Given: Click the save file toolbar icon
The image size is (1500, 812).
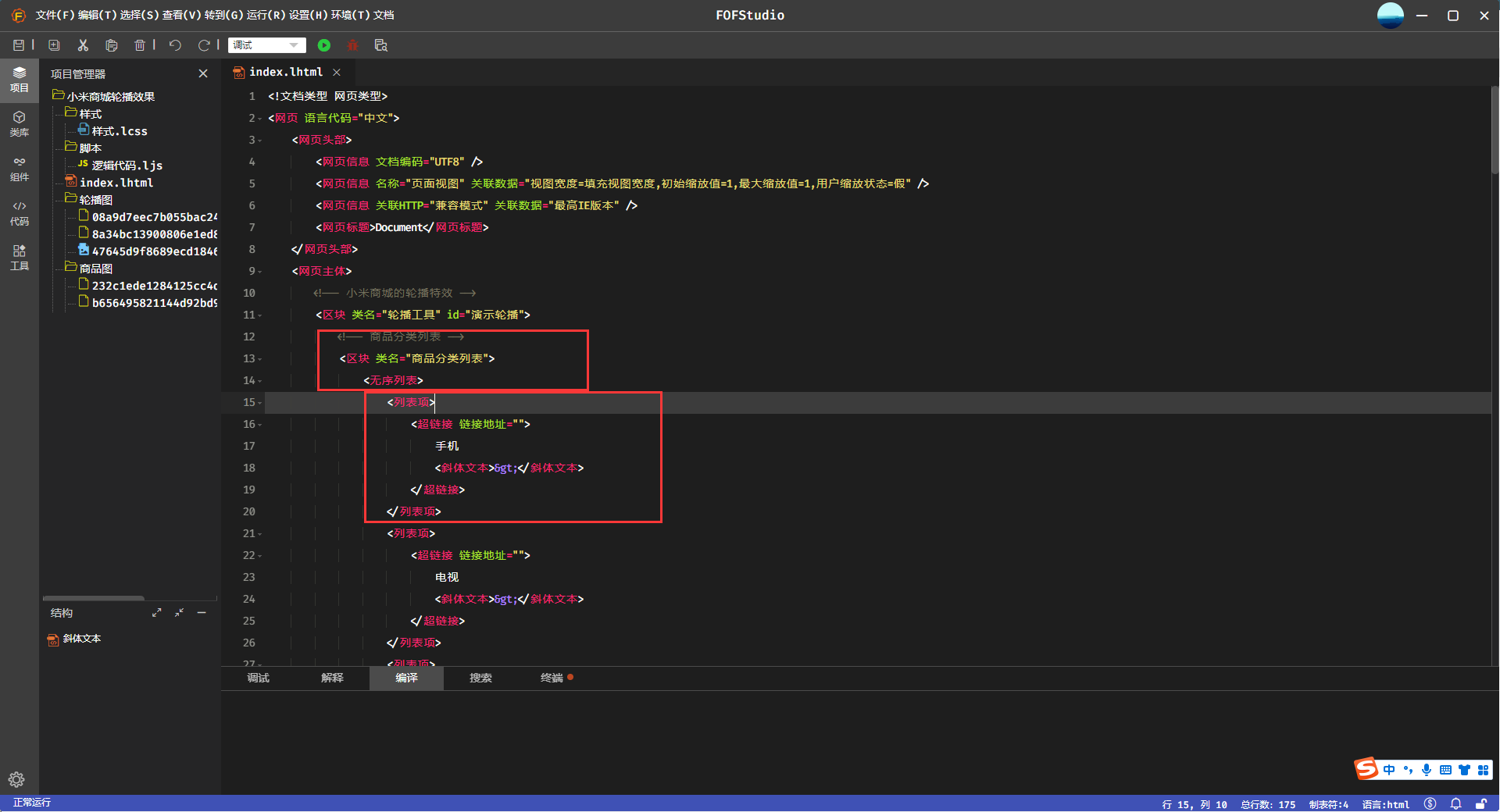Looking at the screenshot, I should 19,45.
